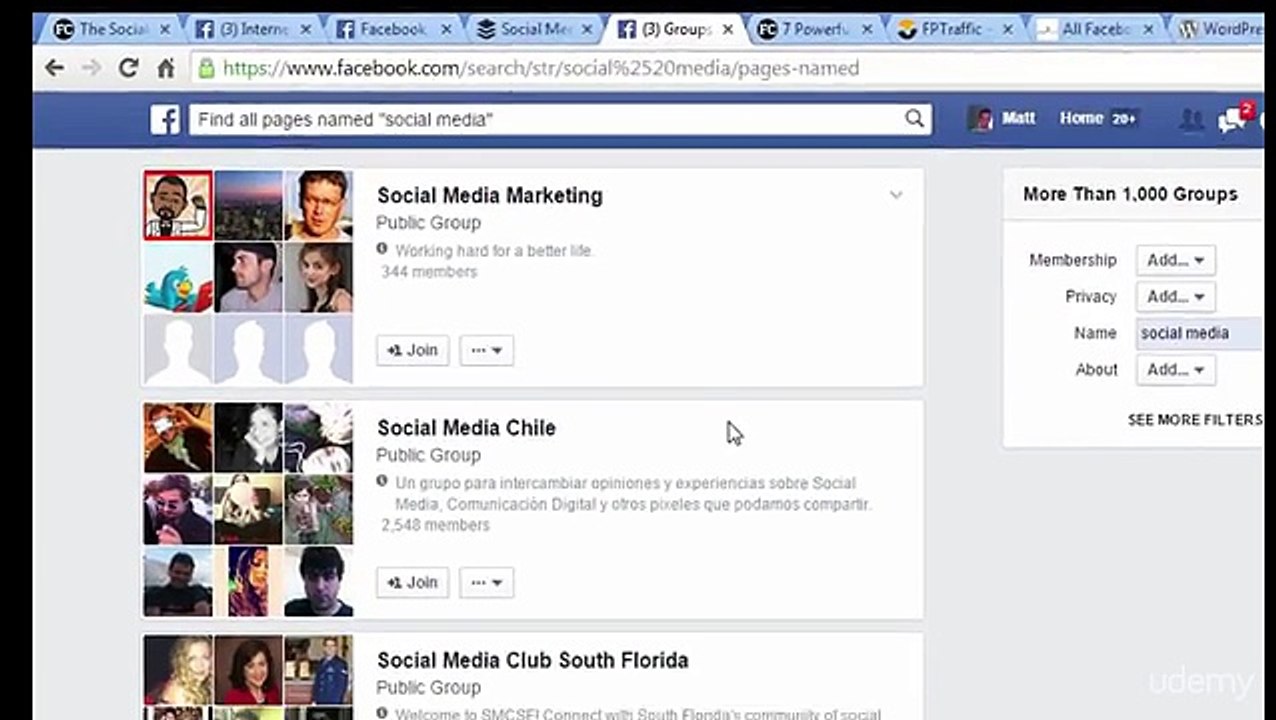This screenshot has width=1276, height=720.
Task: Expand the chevron on Social Media Marketing card
Action: click(x=896, y=195)
